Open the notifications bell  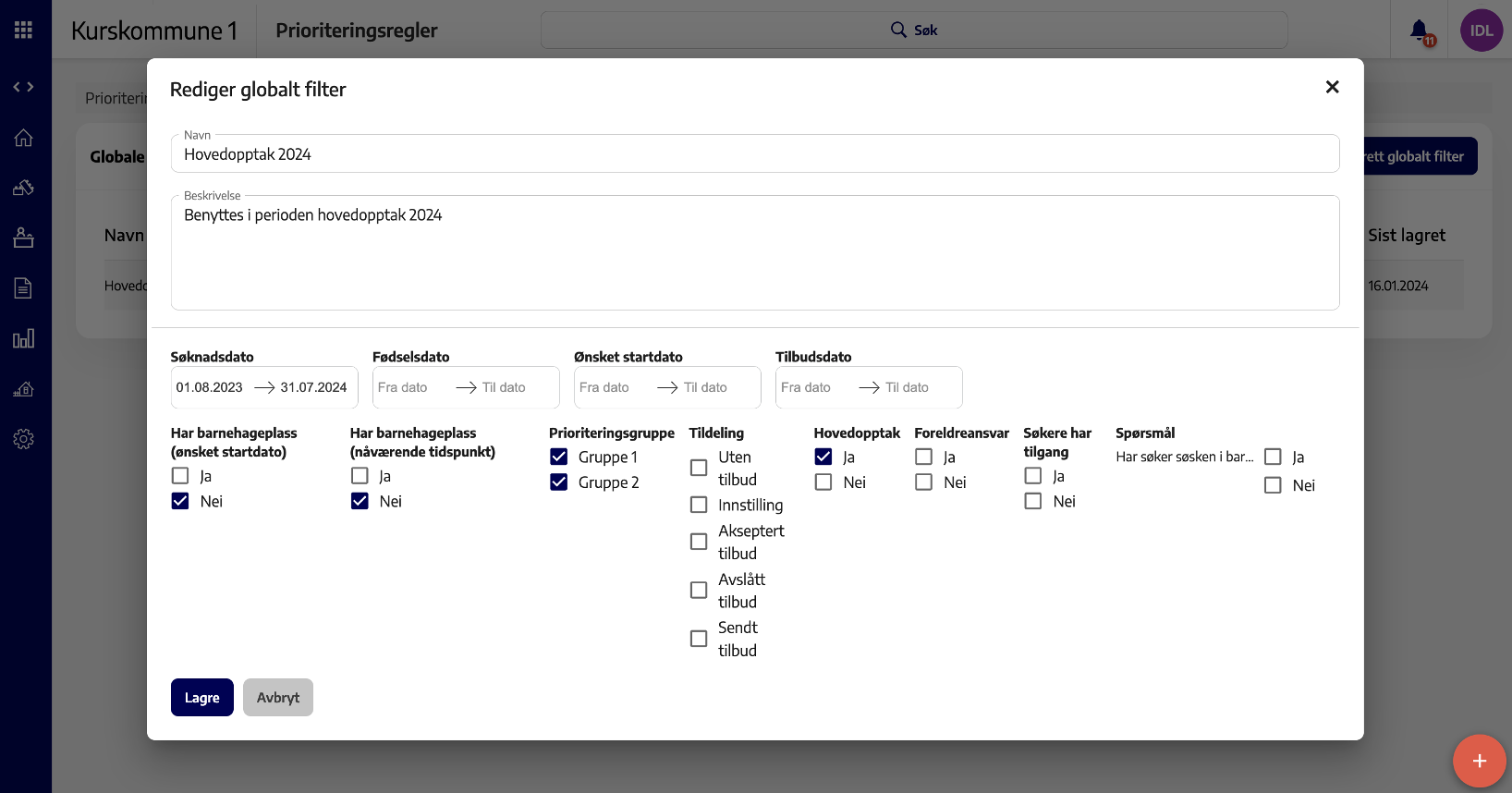(1419, 30)
